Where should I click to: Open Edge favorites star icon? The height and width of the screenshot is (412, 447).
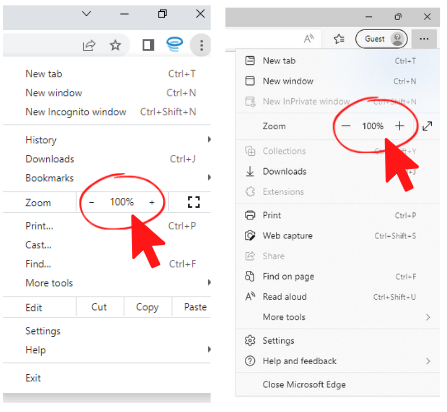pyautogui.click(x=339, y=39)
